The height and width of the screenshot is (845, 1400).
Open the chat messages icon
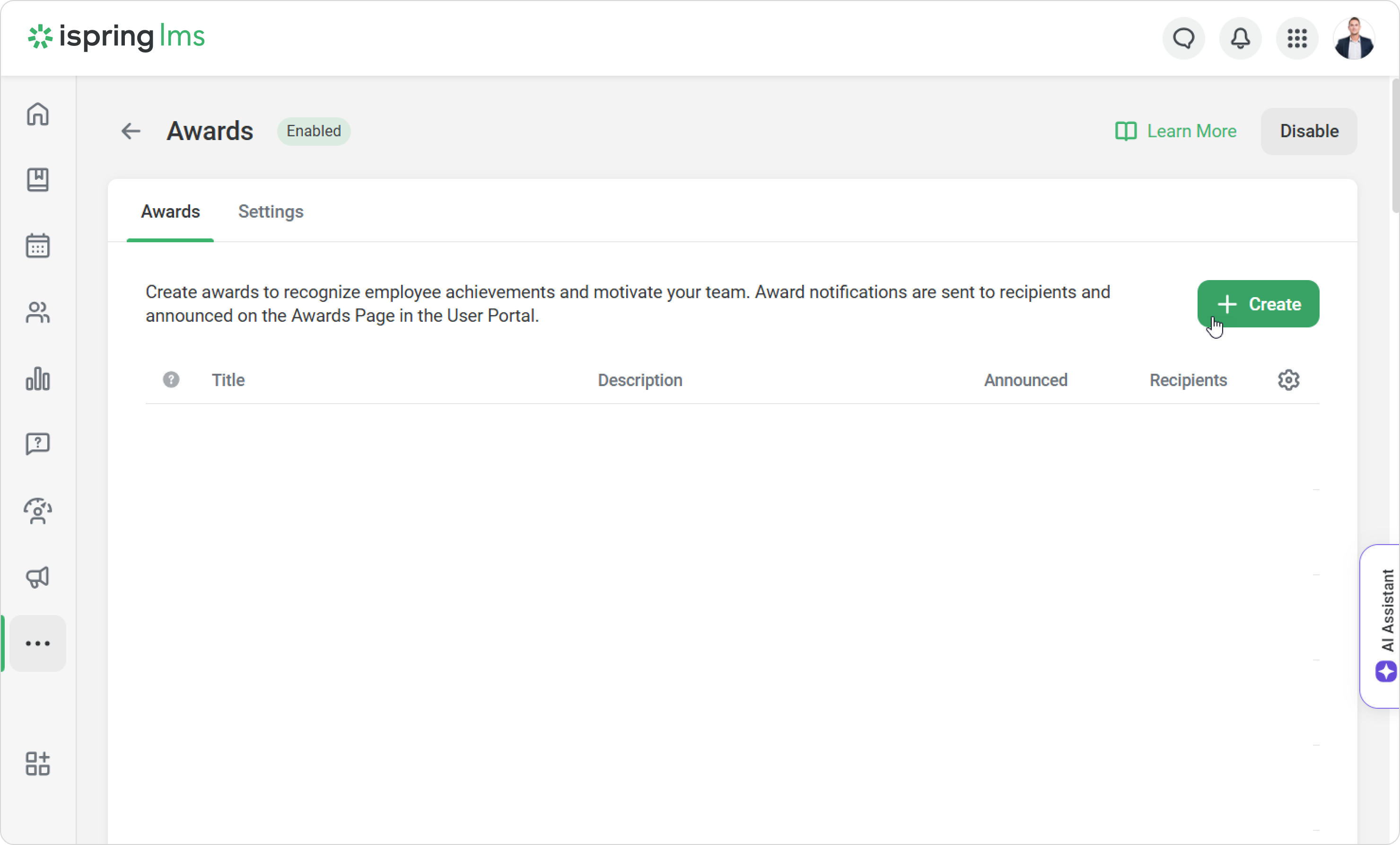[x=1183, y=39]
